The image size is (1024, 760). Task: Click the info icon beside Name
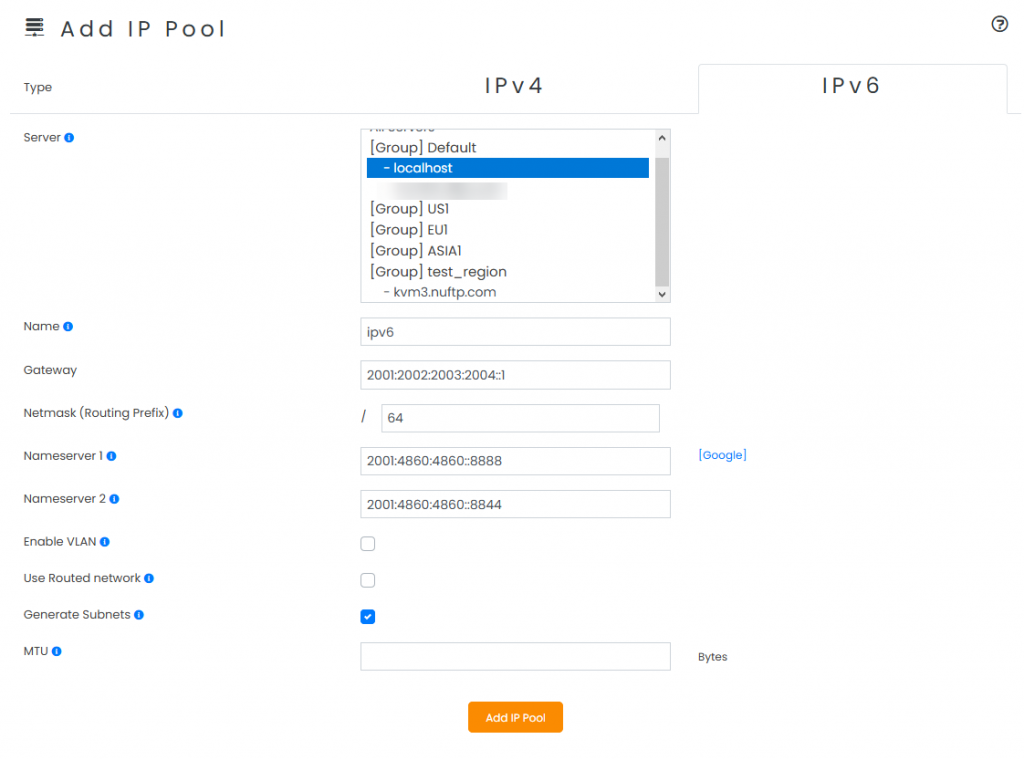coord(67,326)
